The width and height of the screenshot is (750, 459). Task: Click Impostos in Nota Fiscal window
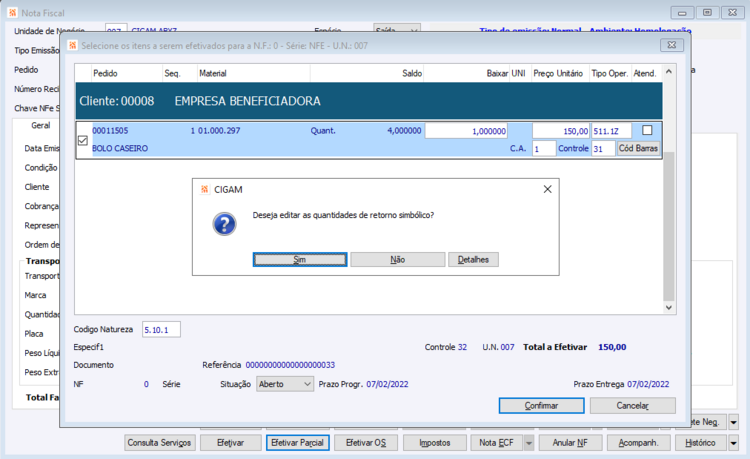pyautogui.click(x=435, y=443)
